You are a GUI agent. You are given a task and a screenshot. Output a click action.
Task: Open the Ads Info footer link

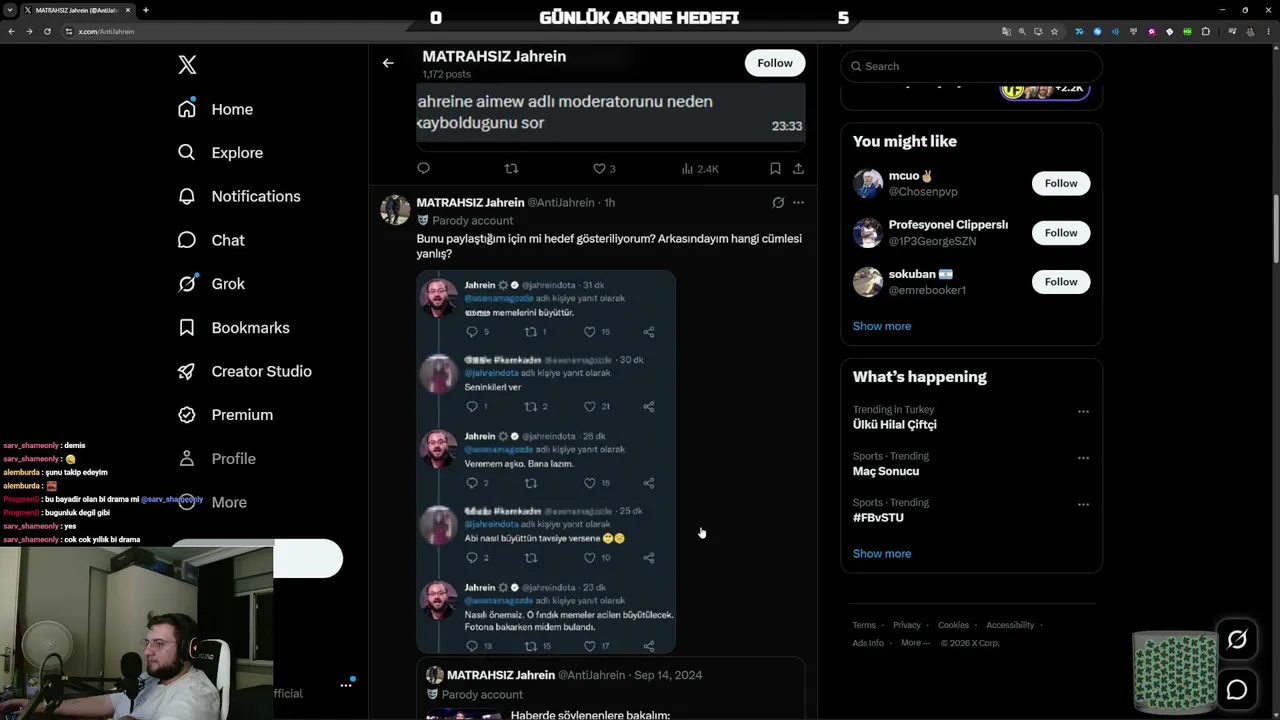868,643
